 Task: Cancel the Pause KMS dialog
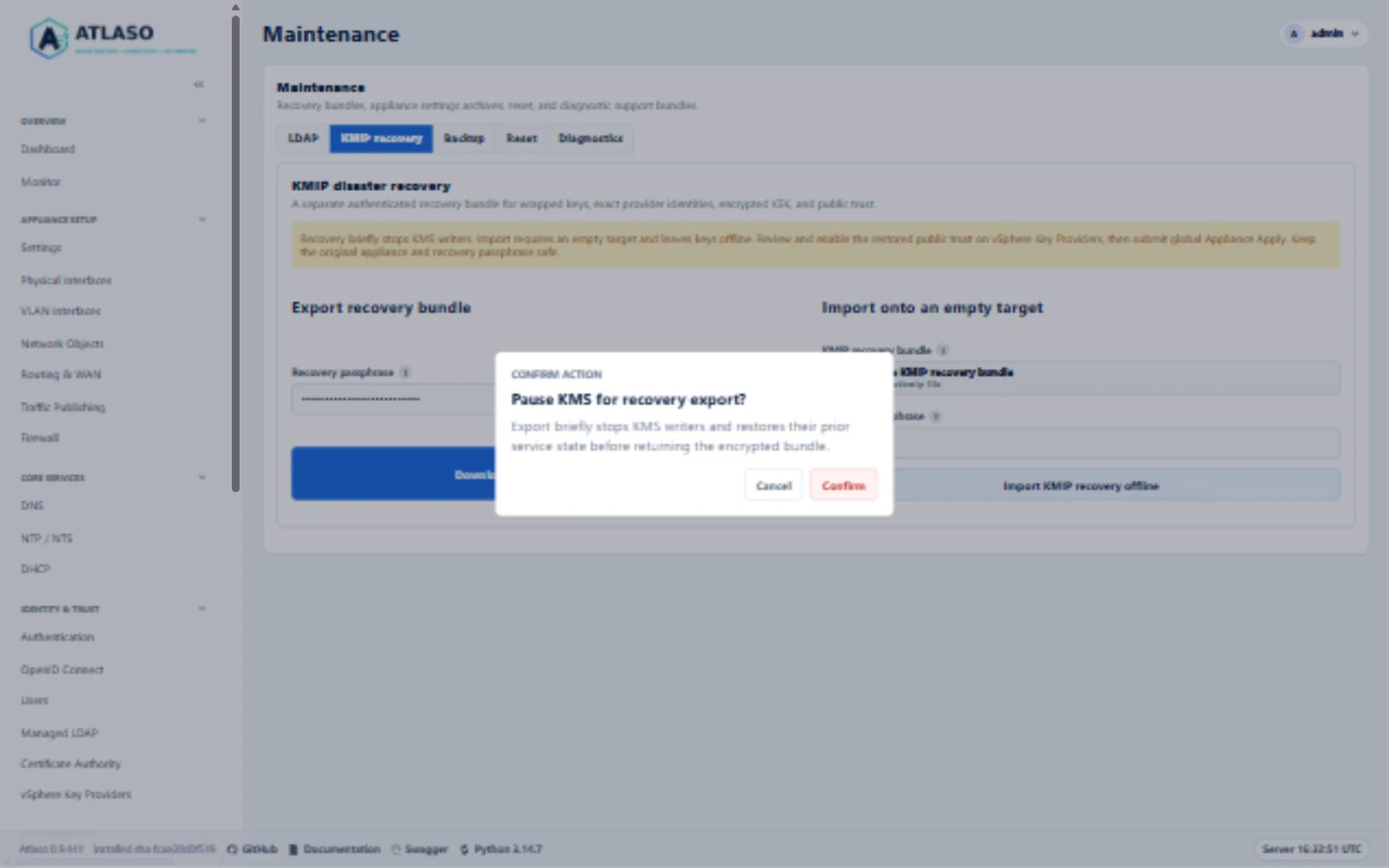coord(773,485)
